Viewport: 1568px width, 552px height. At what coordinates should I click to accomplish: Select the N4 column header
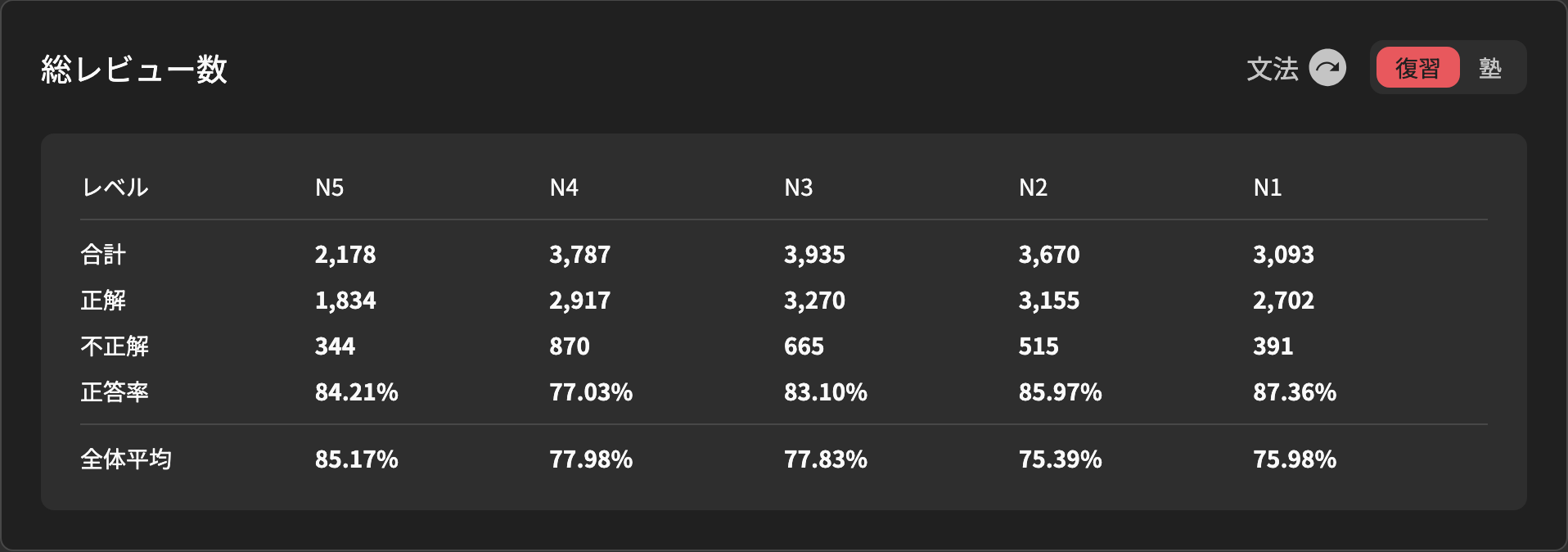564,188
